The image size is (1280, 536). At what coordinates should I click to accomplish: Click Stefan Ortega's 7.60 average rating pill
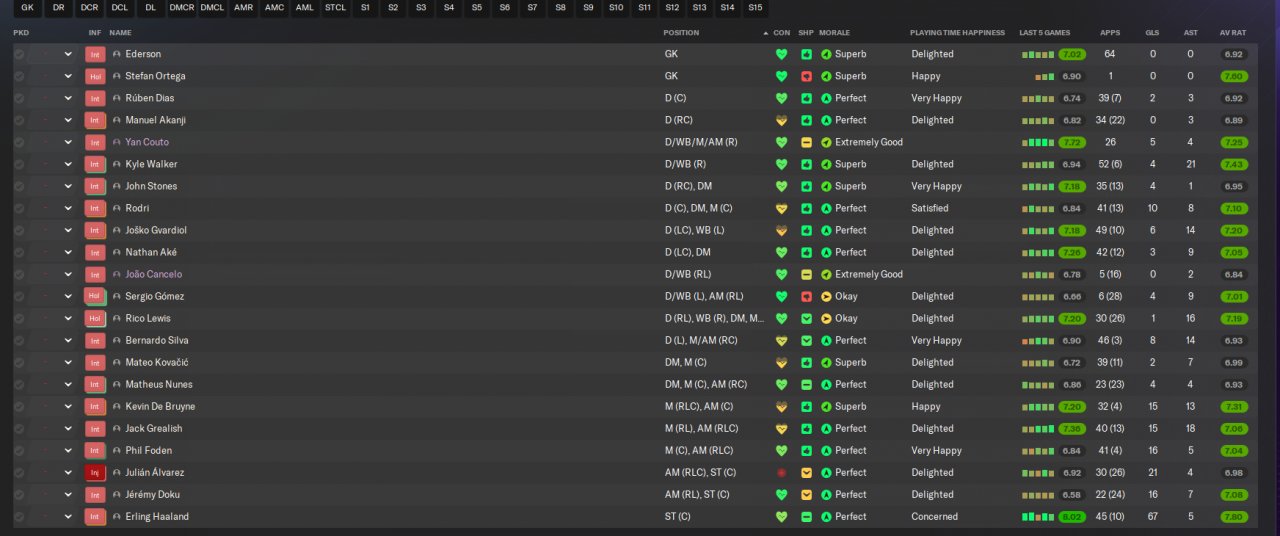(x=1234, y=76)
